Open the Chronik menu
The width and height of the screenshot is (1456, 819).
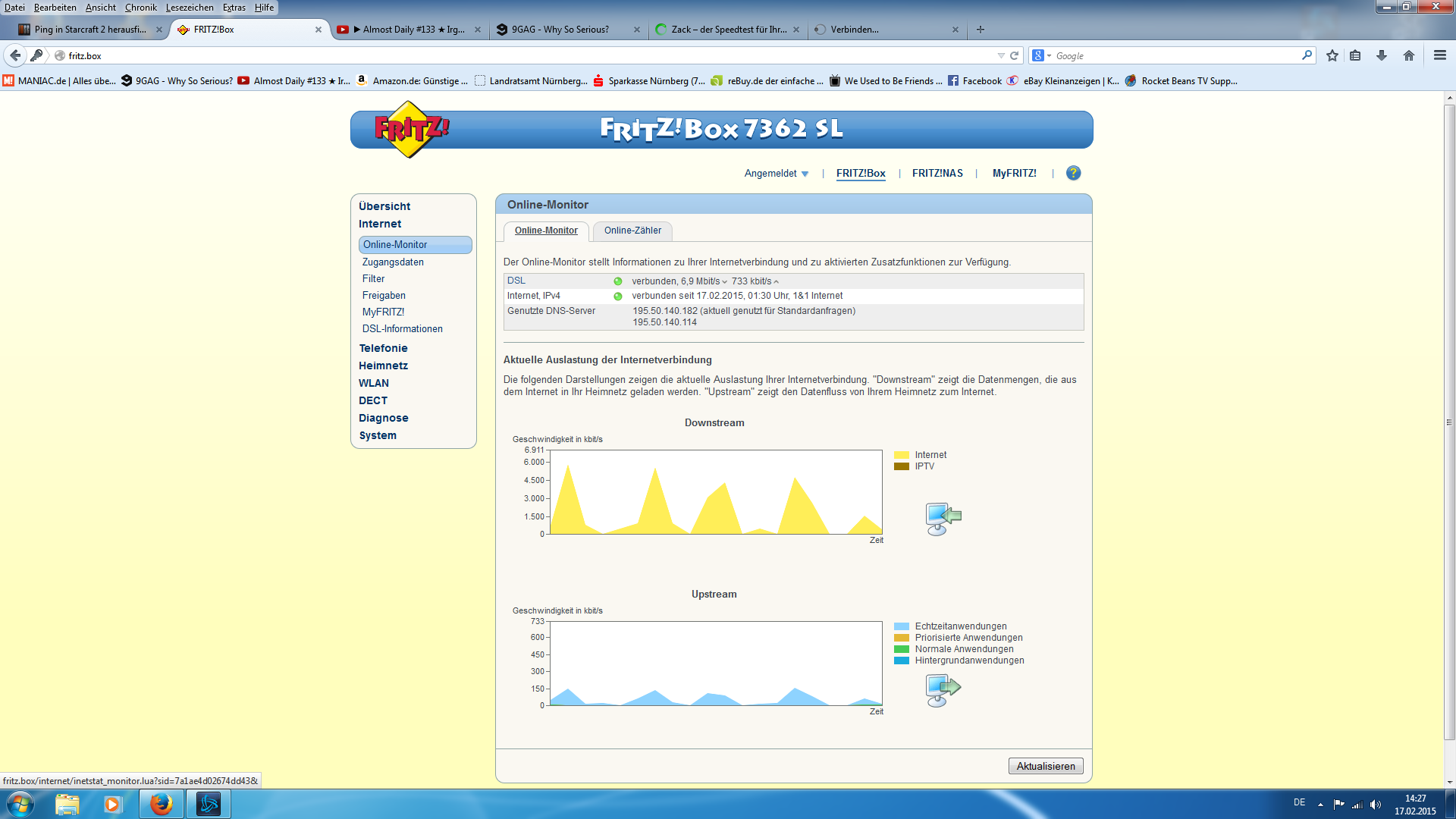pyautogui.click(x=140, y=8)
